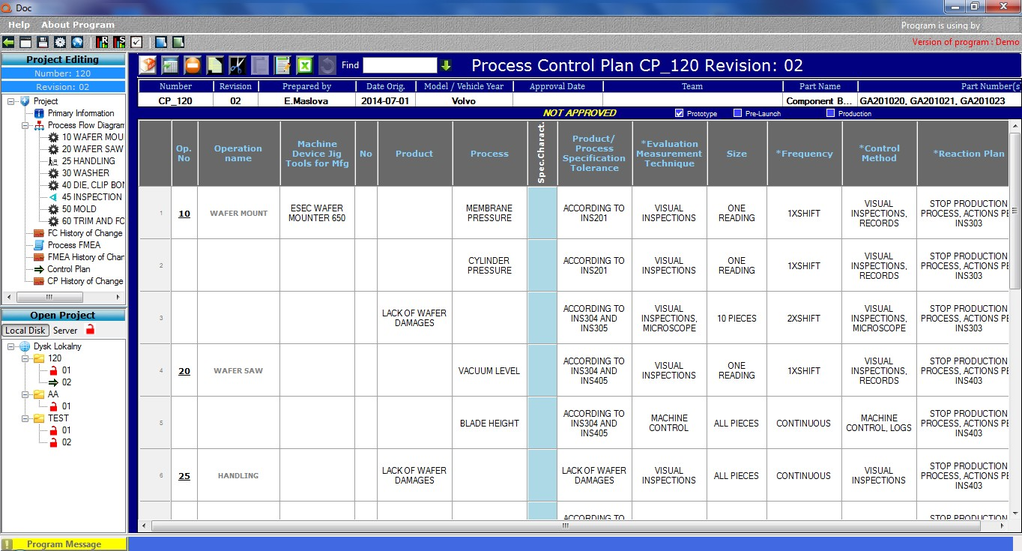The width and height of the screenshot is (1022, 551).
Task: Toggle the Pre-Launch checkbox
Action: pyautogui.click(x=737, y=113)
